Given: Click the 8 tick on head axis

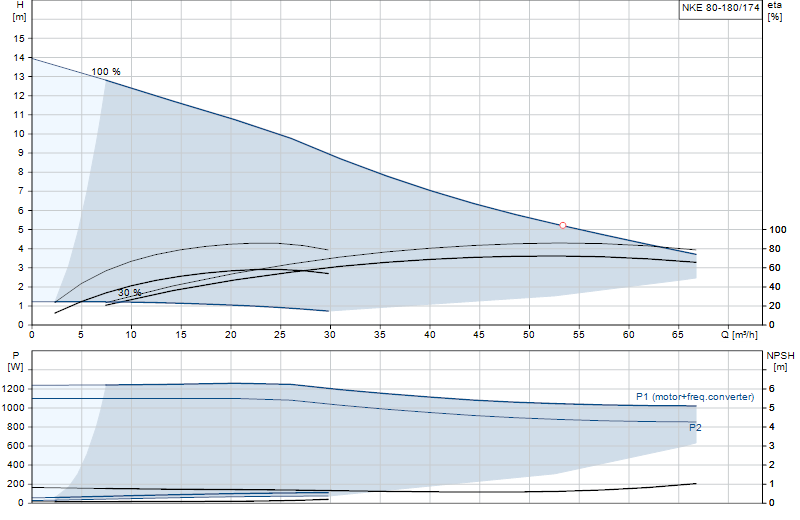Looking at the screenshot, I should point(21,172).
